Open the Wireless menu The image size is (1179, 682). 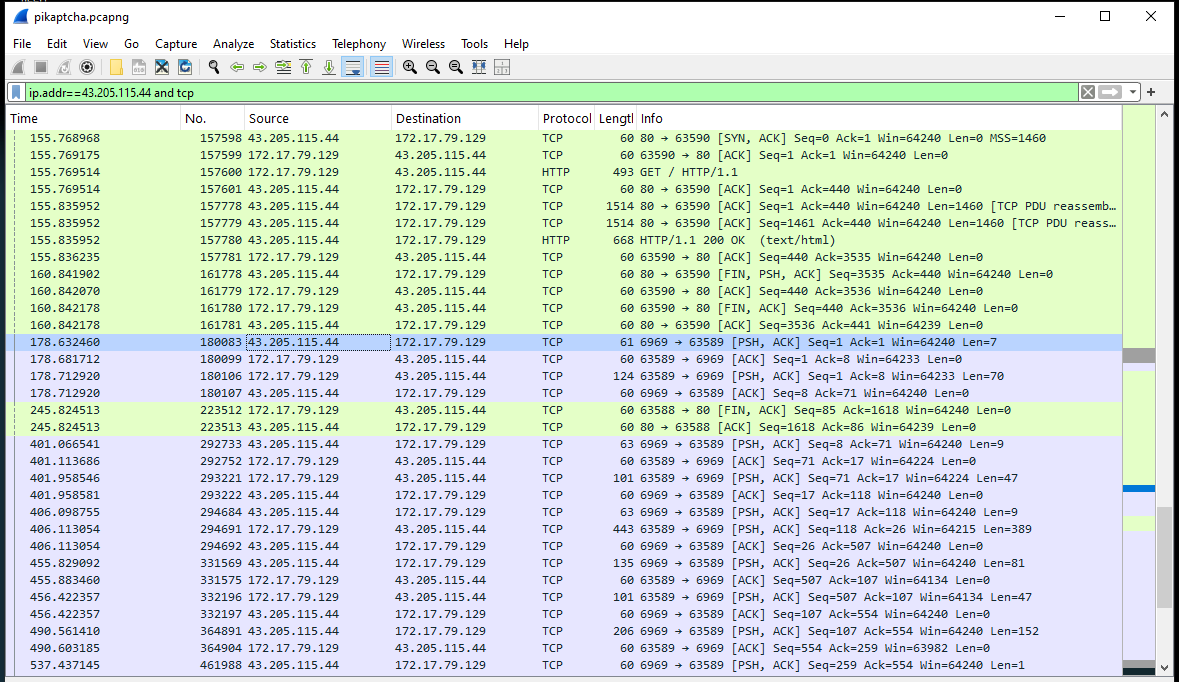(x=423, y=44)
